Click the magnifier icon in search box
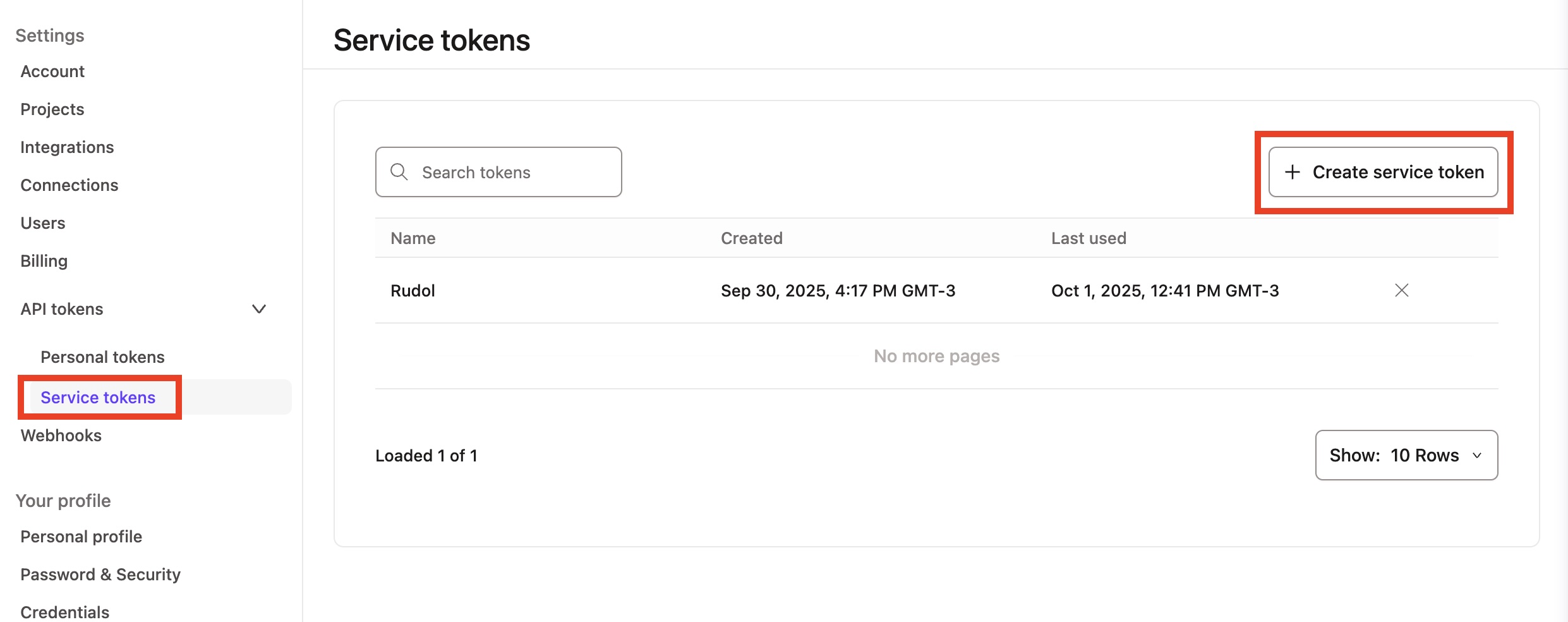 (399, 172)
